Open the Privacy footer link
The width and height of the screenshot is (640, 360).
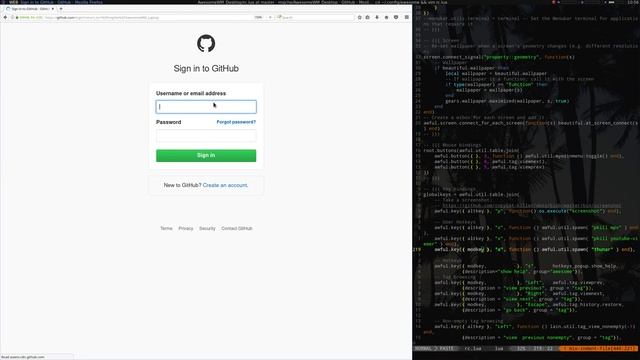click(x=186, y=229)
